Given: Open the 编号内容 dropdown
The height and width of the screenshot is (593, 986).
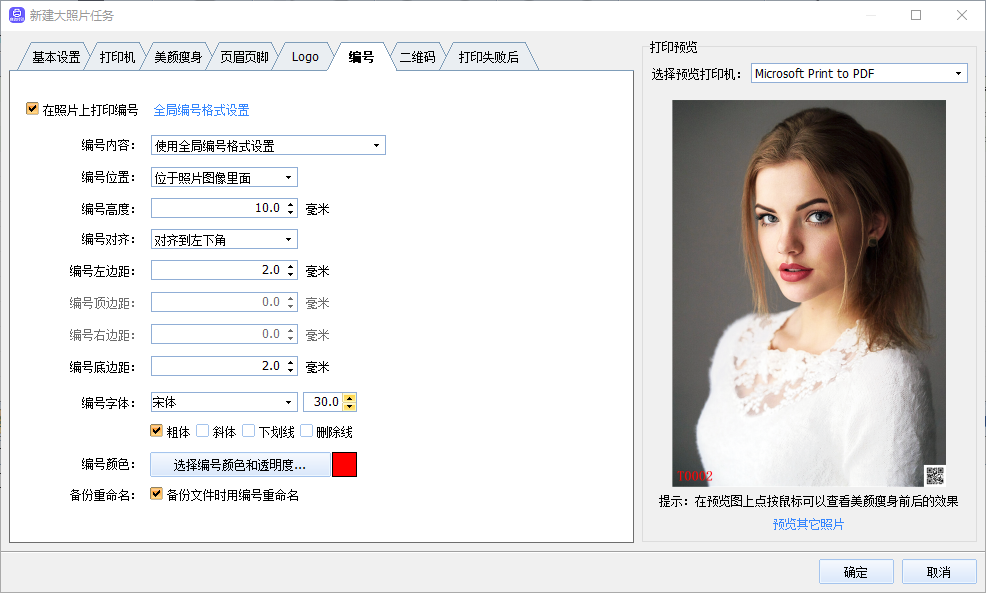Looking at the screenshot, I should 268,146.
